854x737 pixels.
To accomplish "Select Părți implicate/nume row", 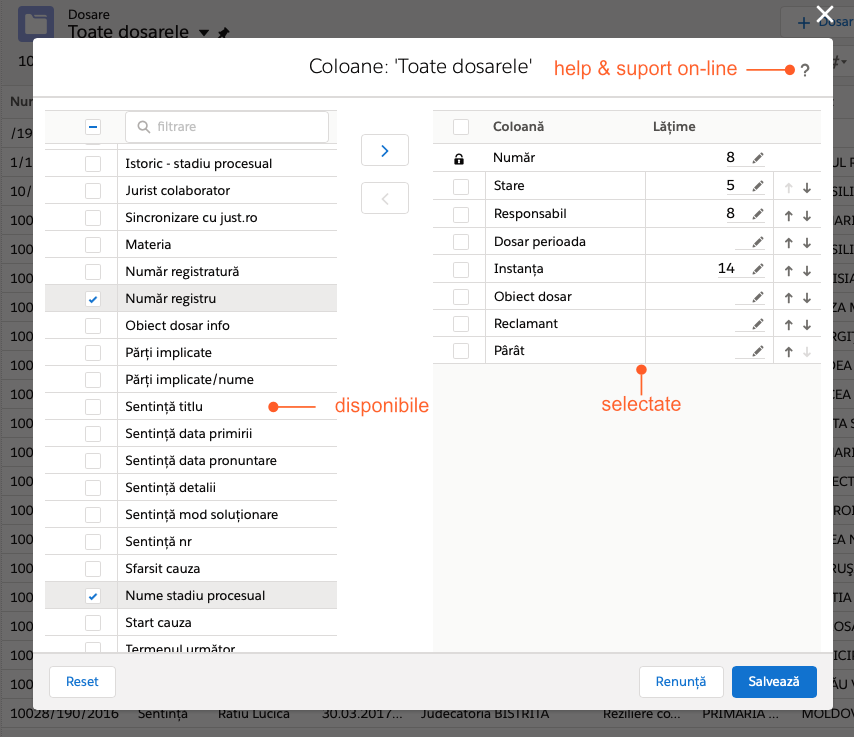I will pyautogui.click(x=191, y=380).
